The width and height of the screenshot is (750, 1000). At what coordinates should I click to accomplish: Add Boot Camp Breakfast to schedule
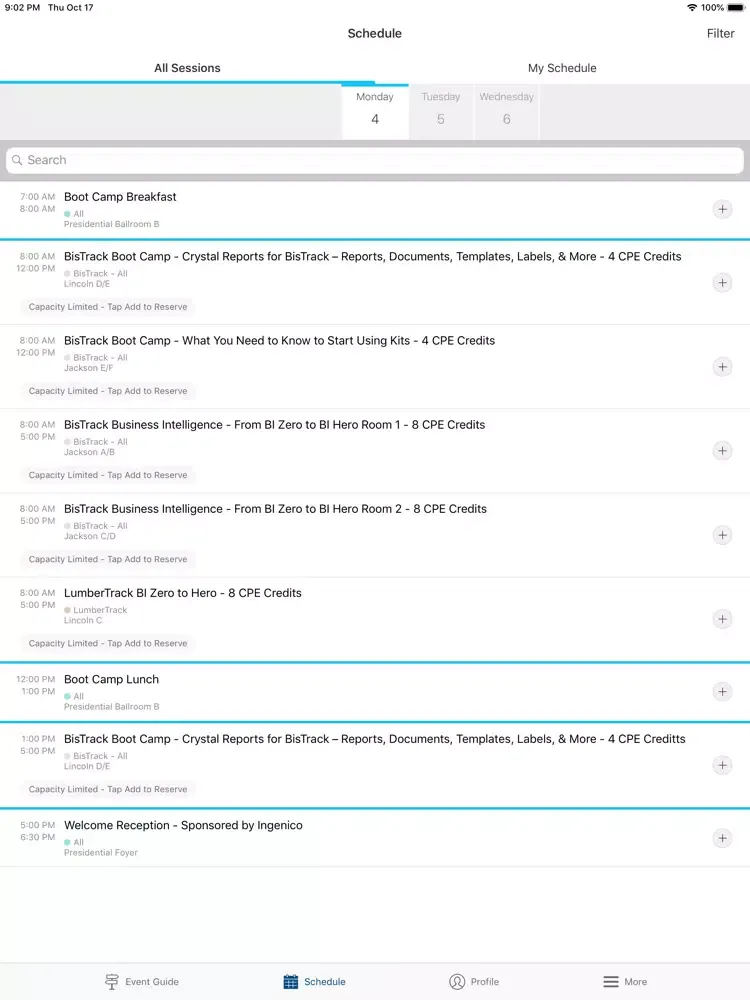[x=722, y=209]
